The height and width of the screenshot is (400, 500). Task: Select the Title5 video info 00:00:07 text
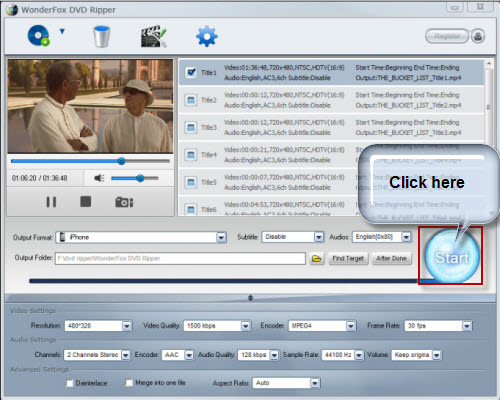(284, 177)
